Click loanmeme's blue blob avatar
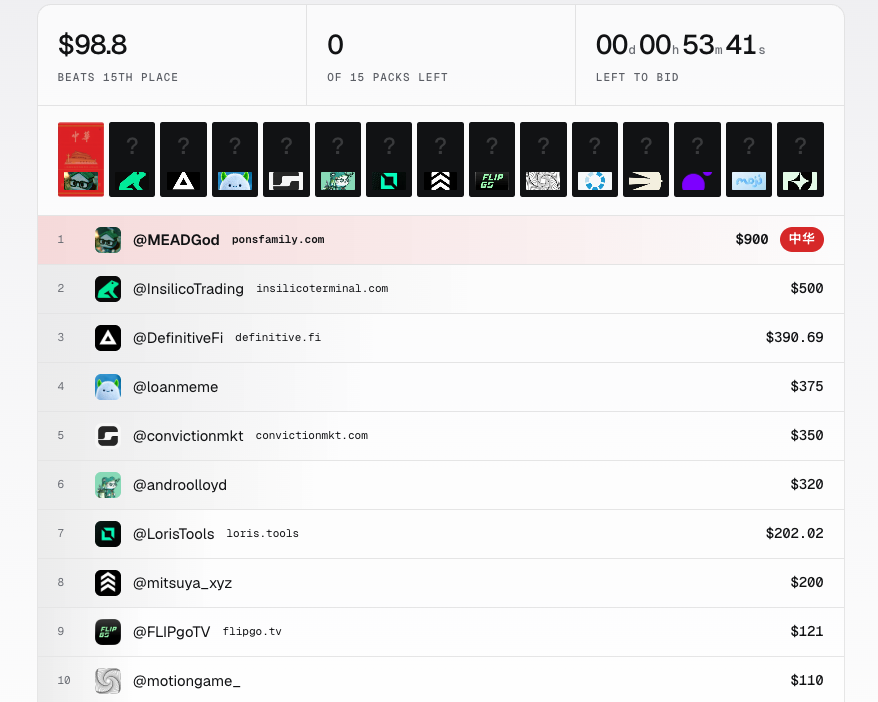Viewport: 878px width, 702px height. coord(108,387)
